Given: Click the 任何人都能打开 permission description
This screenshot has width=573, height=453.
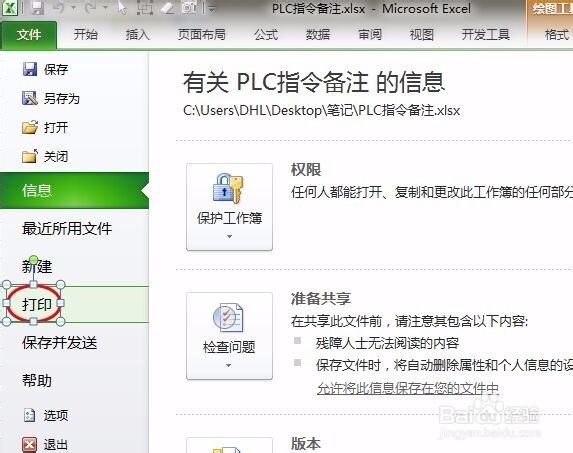Looking at the screenshot, I should (x=432, y=192).
